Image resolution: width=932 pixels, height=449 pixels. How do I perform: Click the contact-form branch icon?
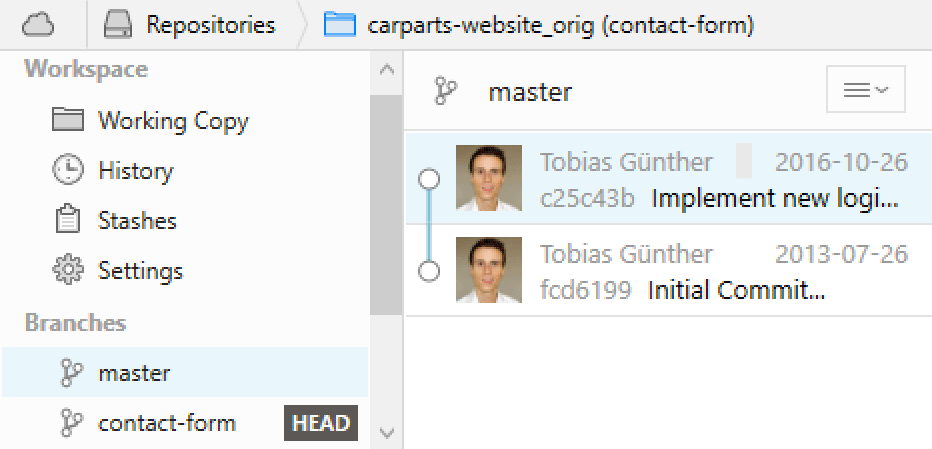click(x=70, y=423)
